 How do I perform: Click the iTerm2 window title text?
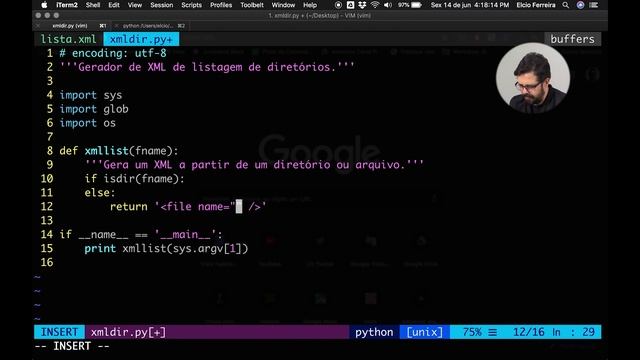[320, 16]
